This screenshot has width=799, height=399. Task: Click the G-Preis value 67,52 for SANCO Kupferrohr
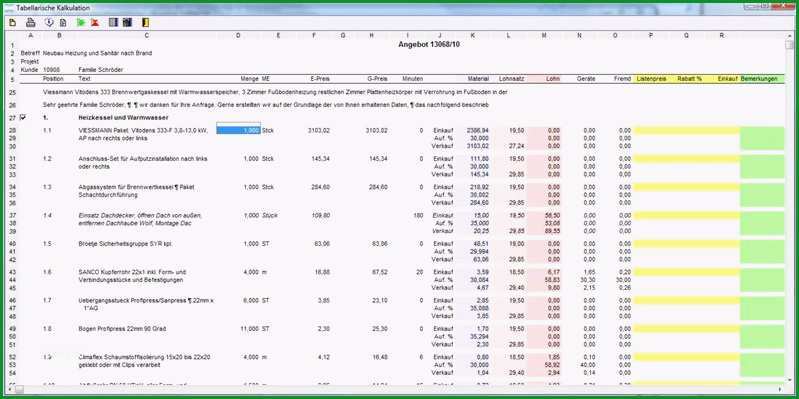(380, 273)
